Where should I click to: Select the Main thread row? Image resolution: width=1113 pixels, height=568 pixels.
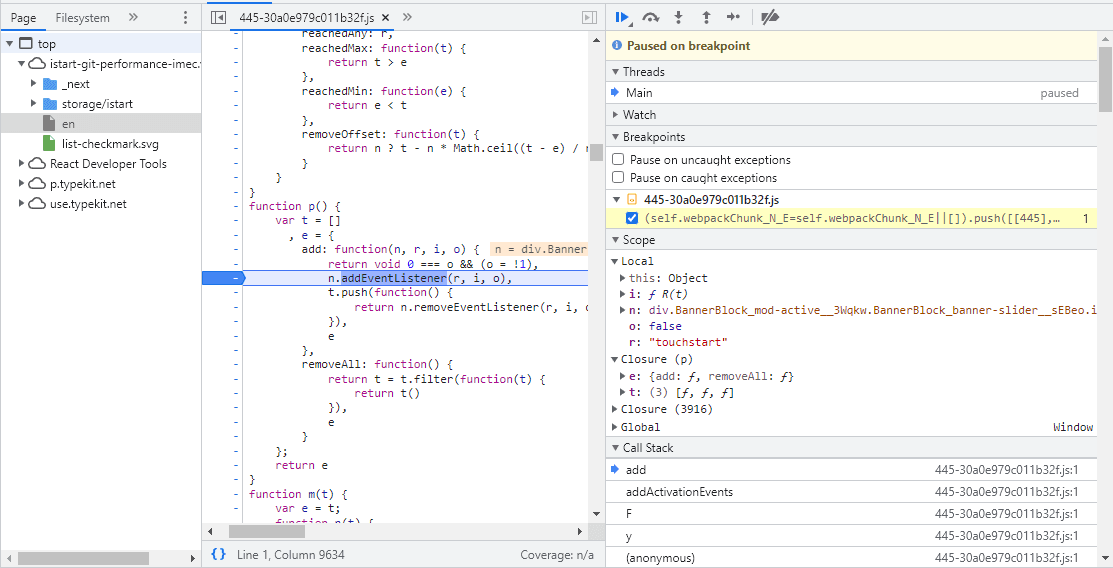[852, 92]
